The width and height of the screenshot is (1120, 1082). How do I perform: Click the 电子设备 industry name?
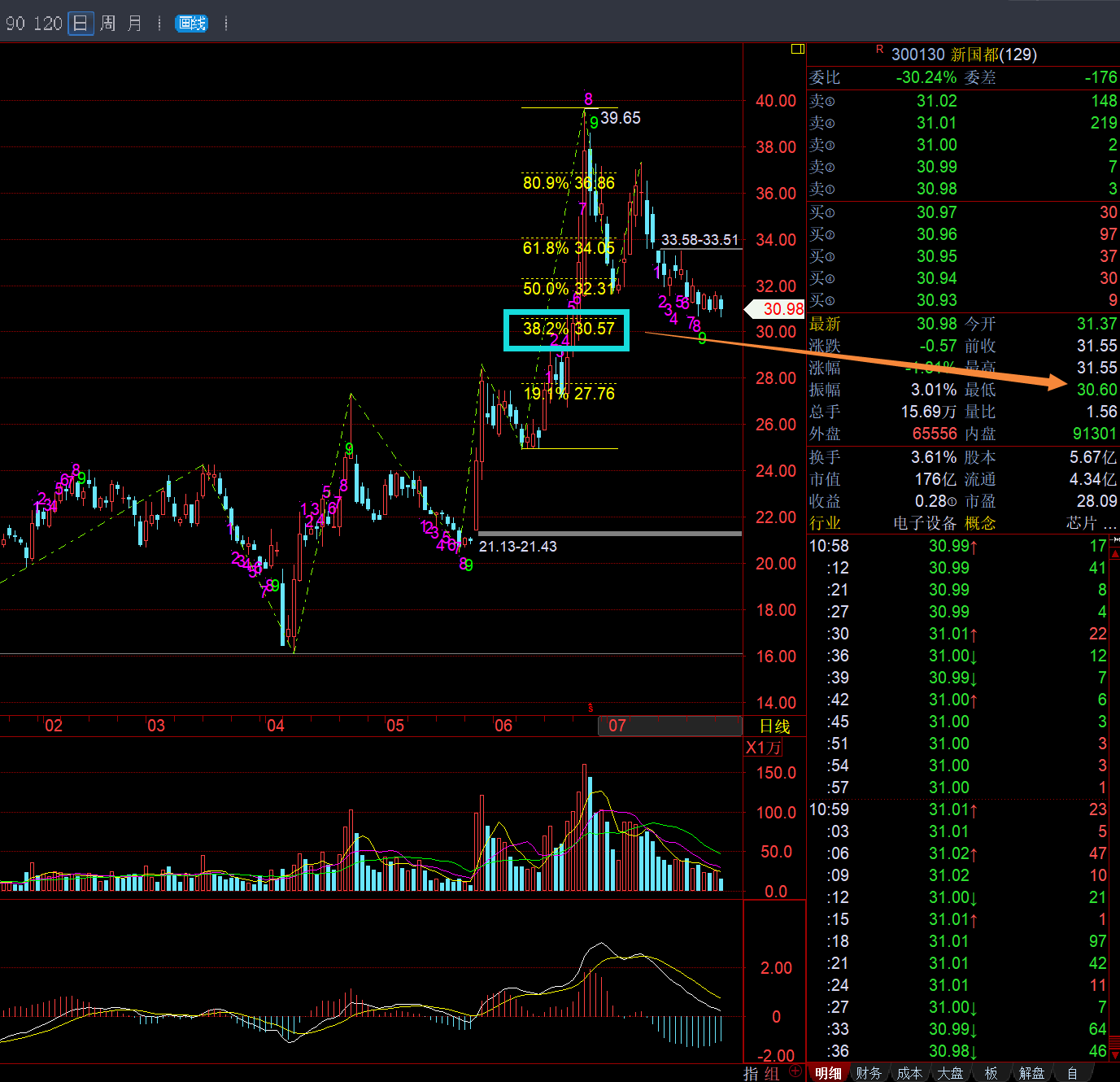pyautogui.click(x=925, y=523)
